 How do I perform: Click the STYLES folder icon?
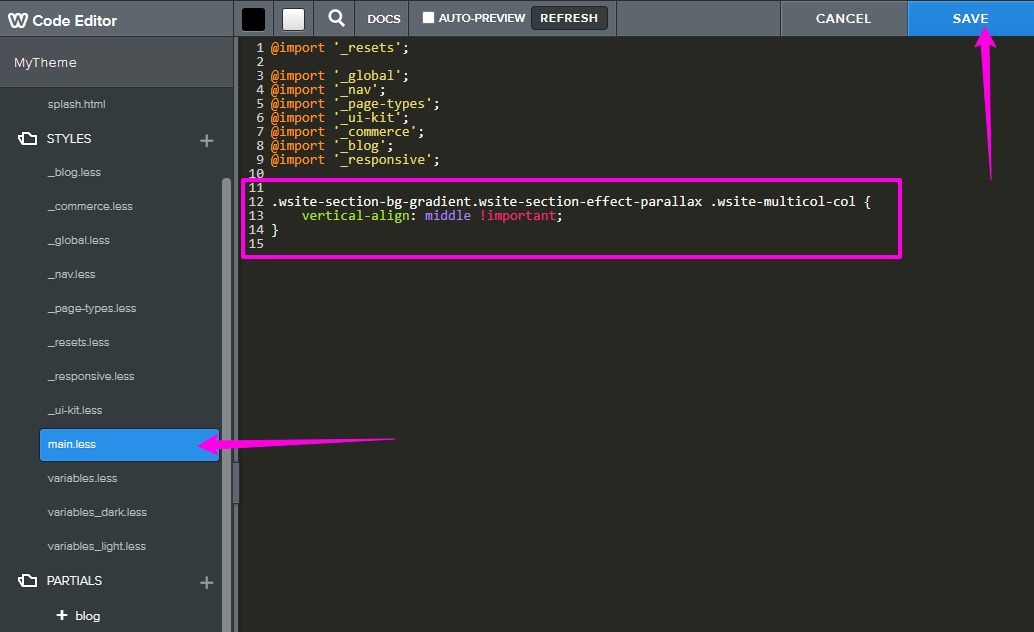coord(27,139)
